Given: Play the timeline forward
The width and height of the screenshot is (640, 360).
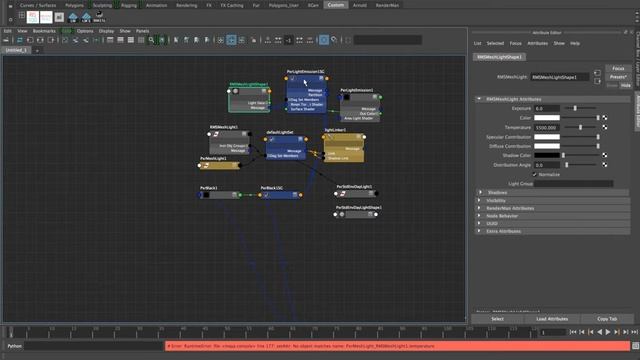Looking at the screenshot, I should pyautogui.click(x=608, y=332).
